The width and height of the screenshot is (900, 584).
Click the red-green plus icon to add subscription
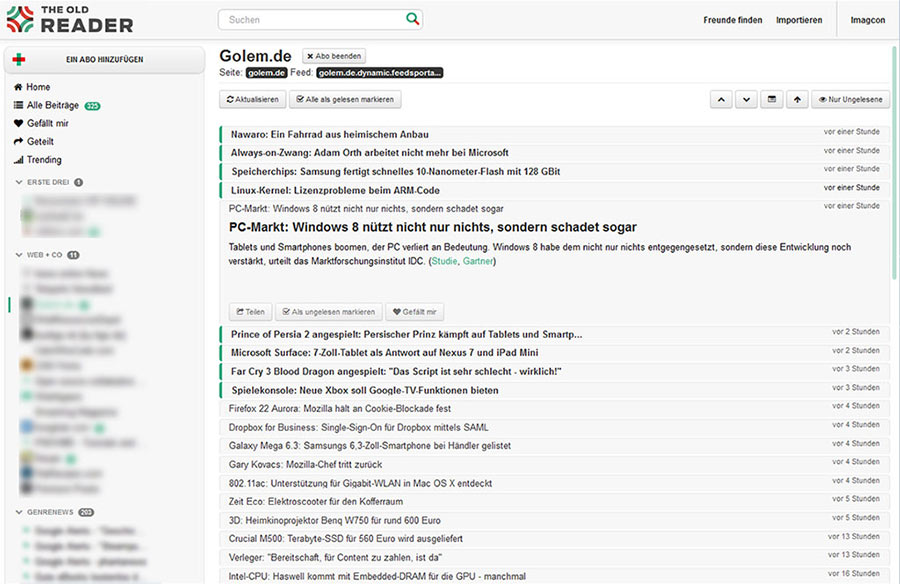[19, 59]
